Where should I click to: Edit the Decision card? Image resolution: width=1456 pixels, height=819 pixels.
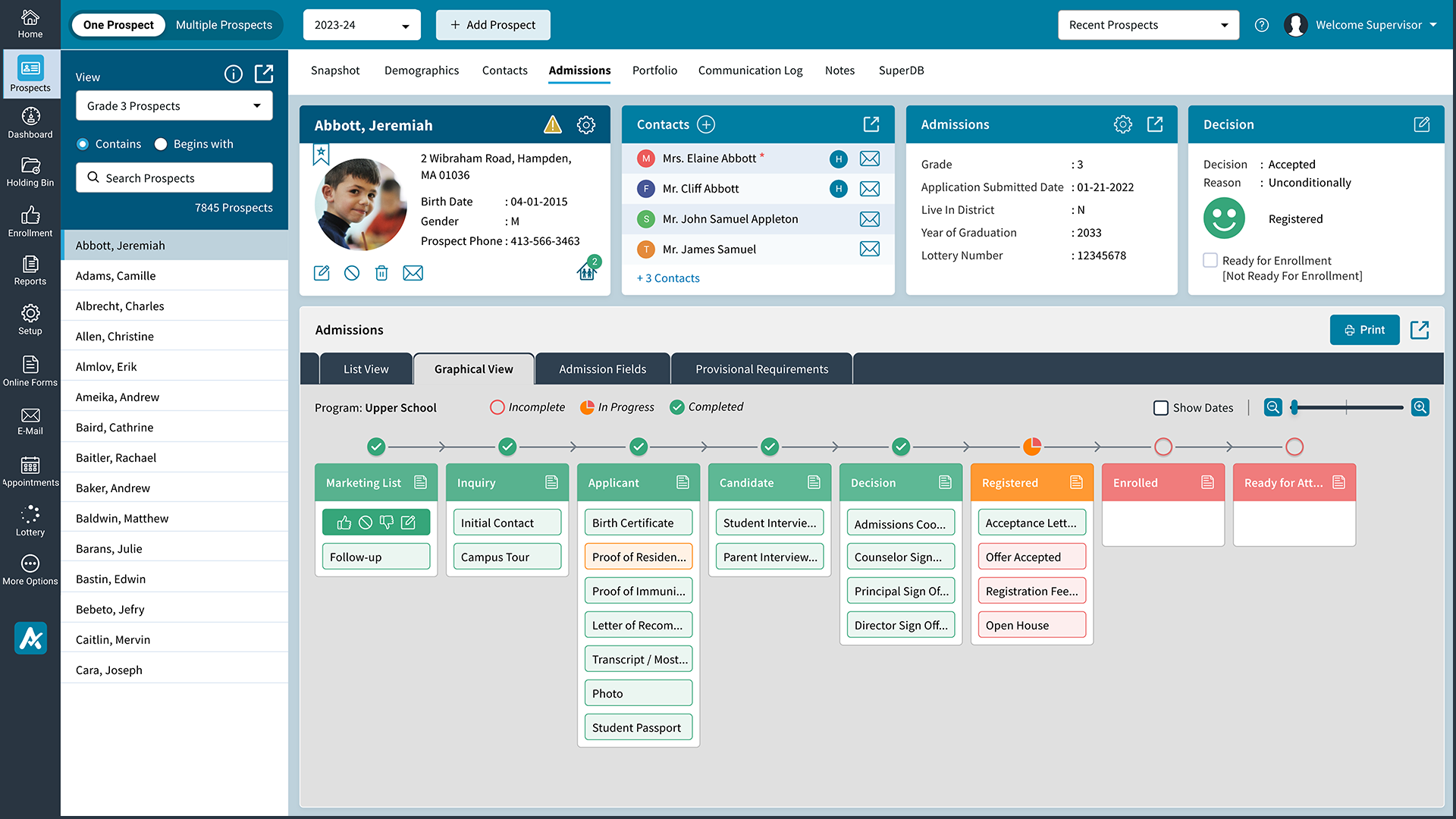click(x=1422, y=124)
